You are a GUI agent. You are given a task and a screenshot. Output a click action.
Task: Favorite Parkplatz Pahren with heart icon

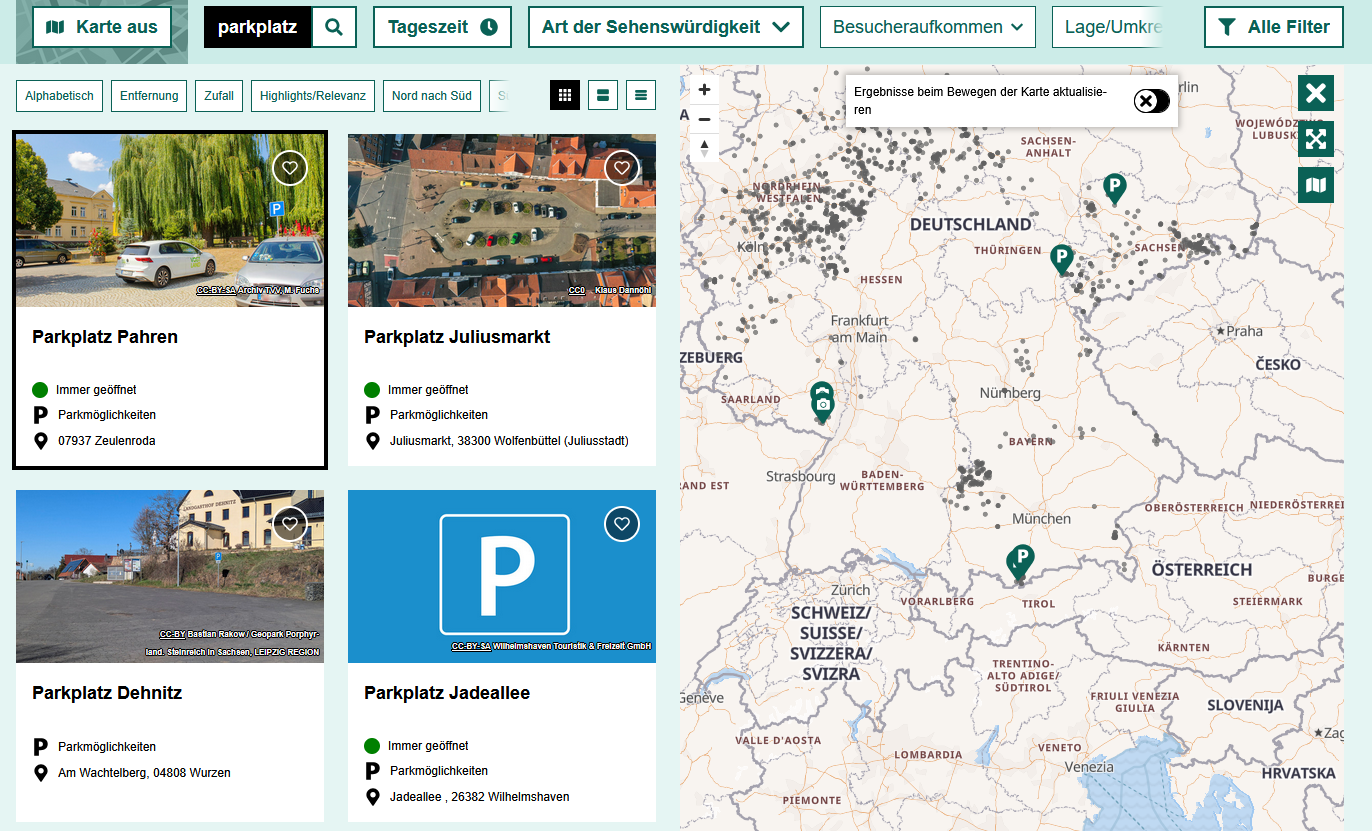pos(290,168)
